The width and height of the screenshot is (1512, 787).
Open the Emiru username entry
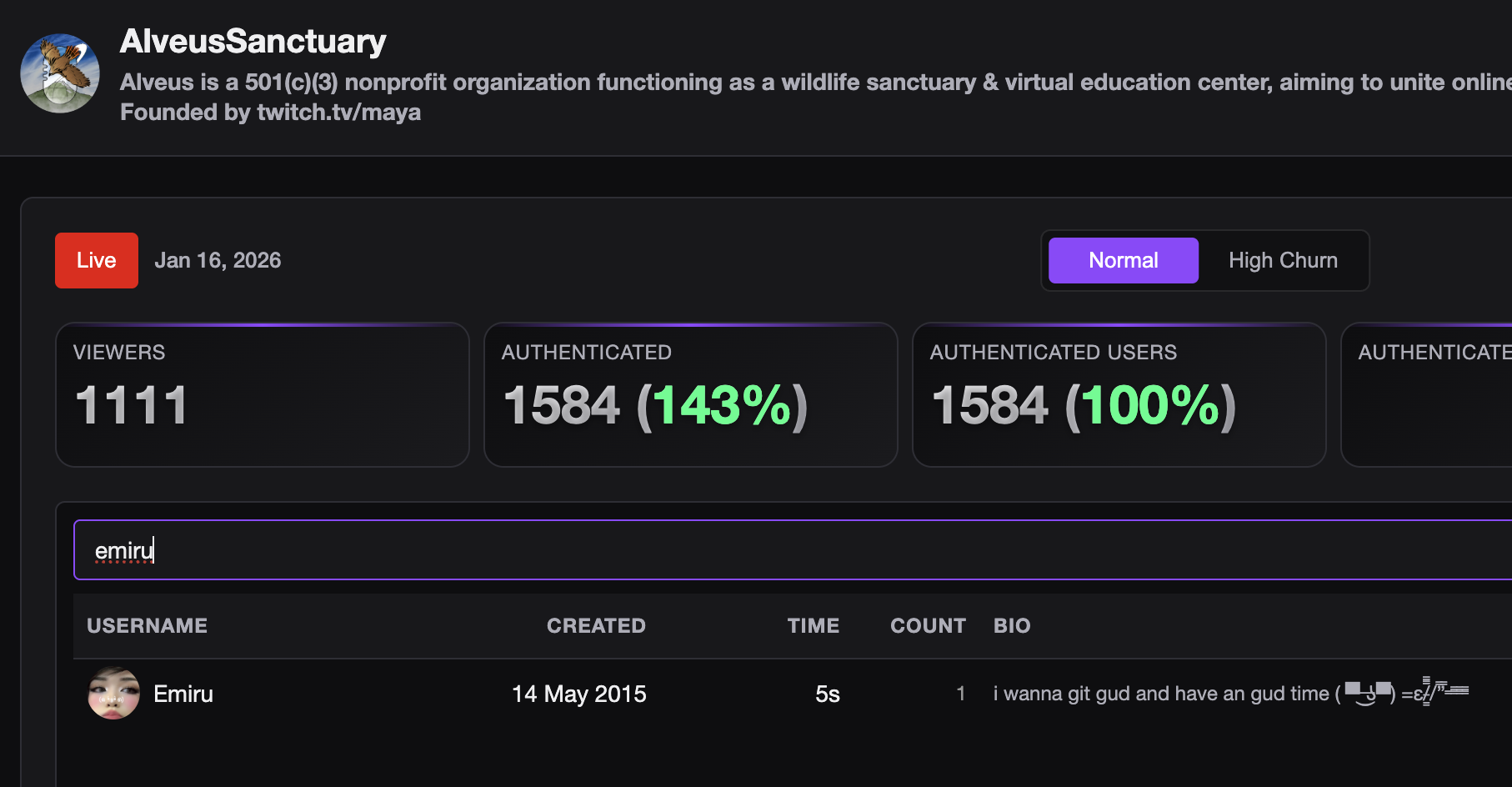(183, 694)
